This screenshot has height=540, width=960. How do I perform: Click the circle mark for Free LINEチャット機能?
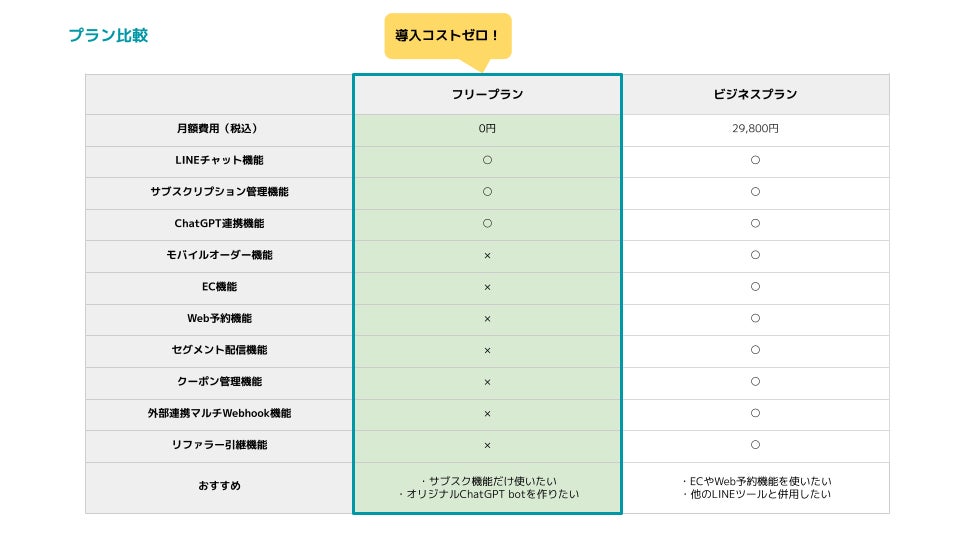tap(487, 160)
